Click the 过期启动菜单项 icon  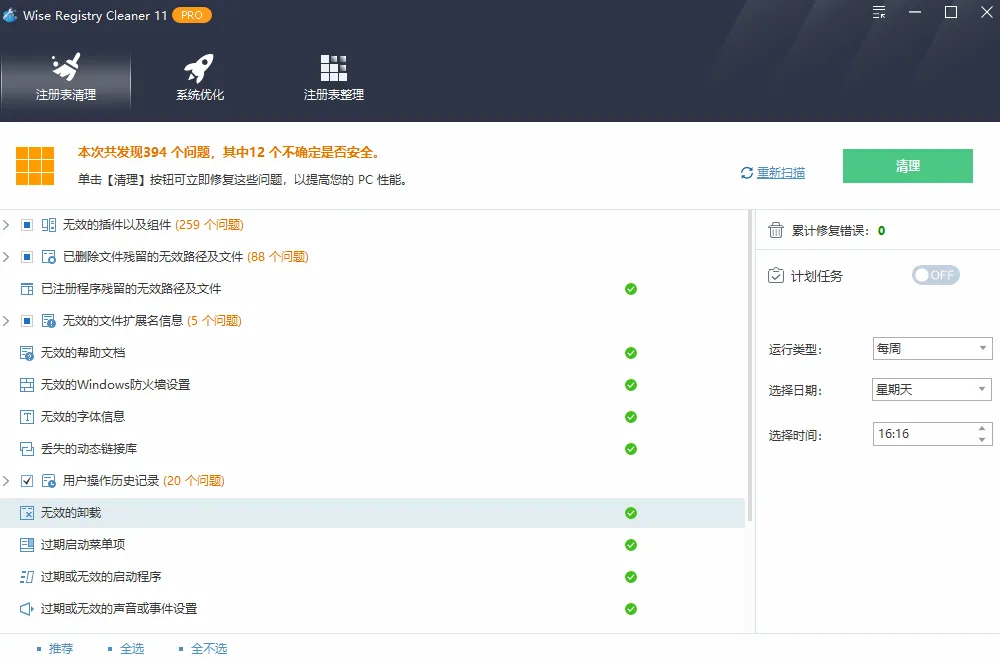click(27, 545)
